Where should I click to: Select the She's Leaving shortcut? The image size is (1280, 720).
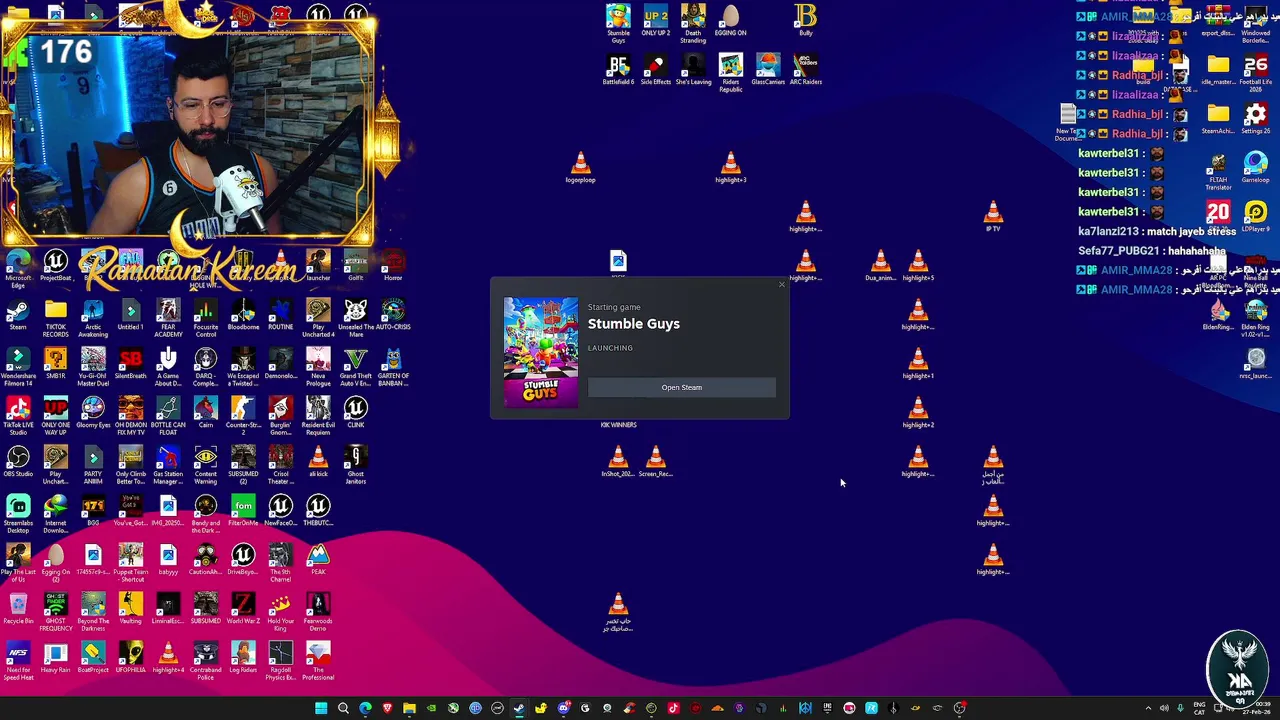[693, 70]
